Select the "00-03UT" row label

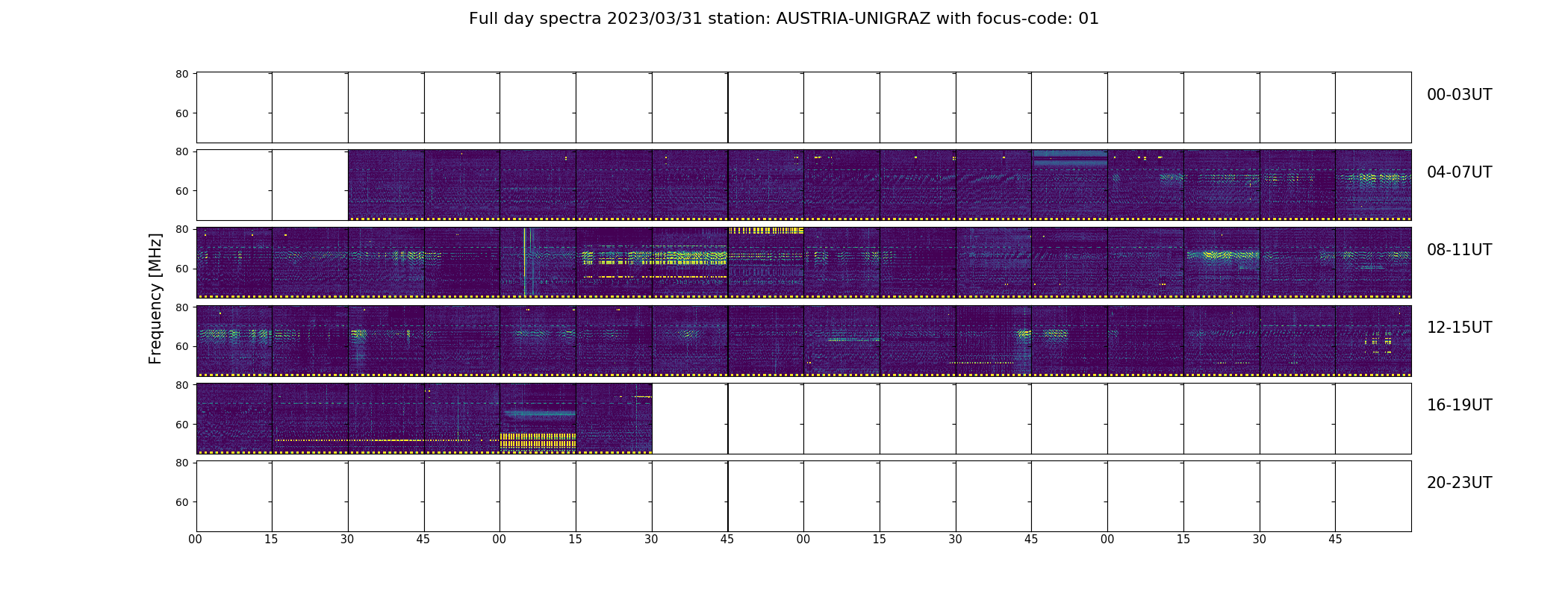coord(1459,95)
